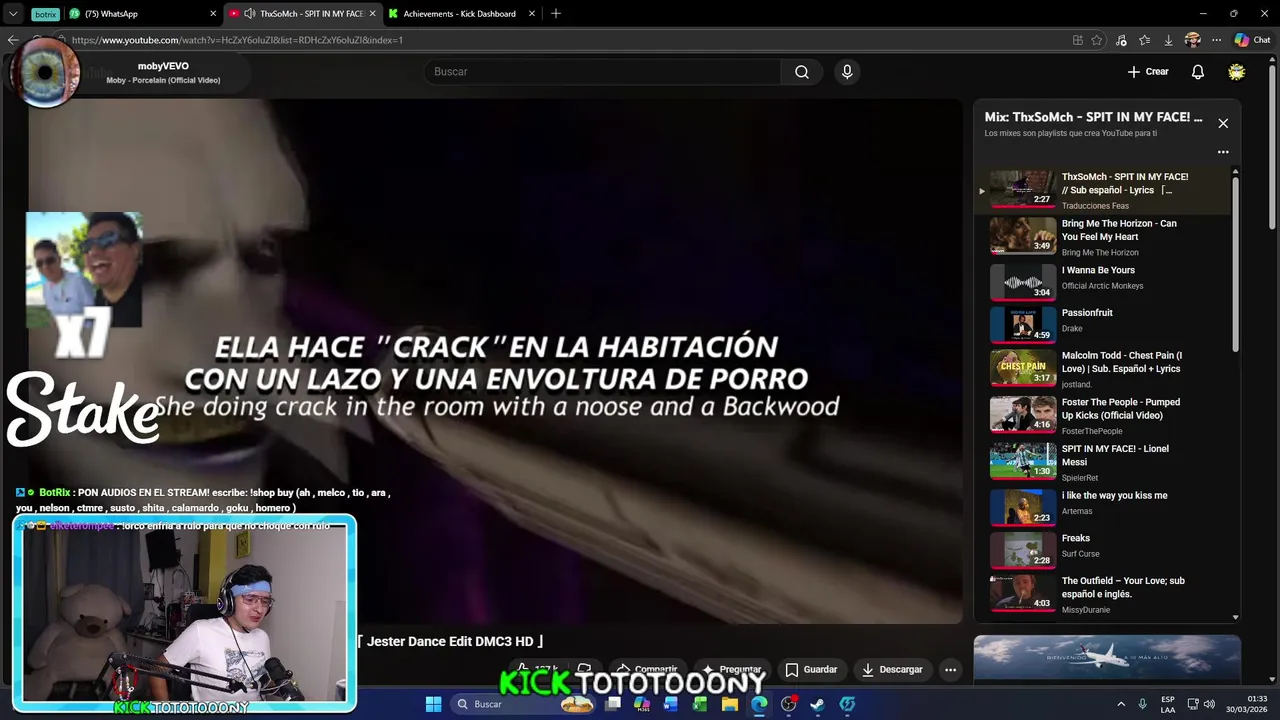Open more actions menu beside Descargar
The image size is (1280, 720).
(951, 669)
